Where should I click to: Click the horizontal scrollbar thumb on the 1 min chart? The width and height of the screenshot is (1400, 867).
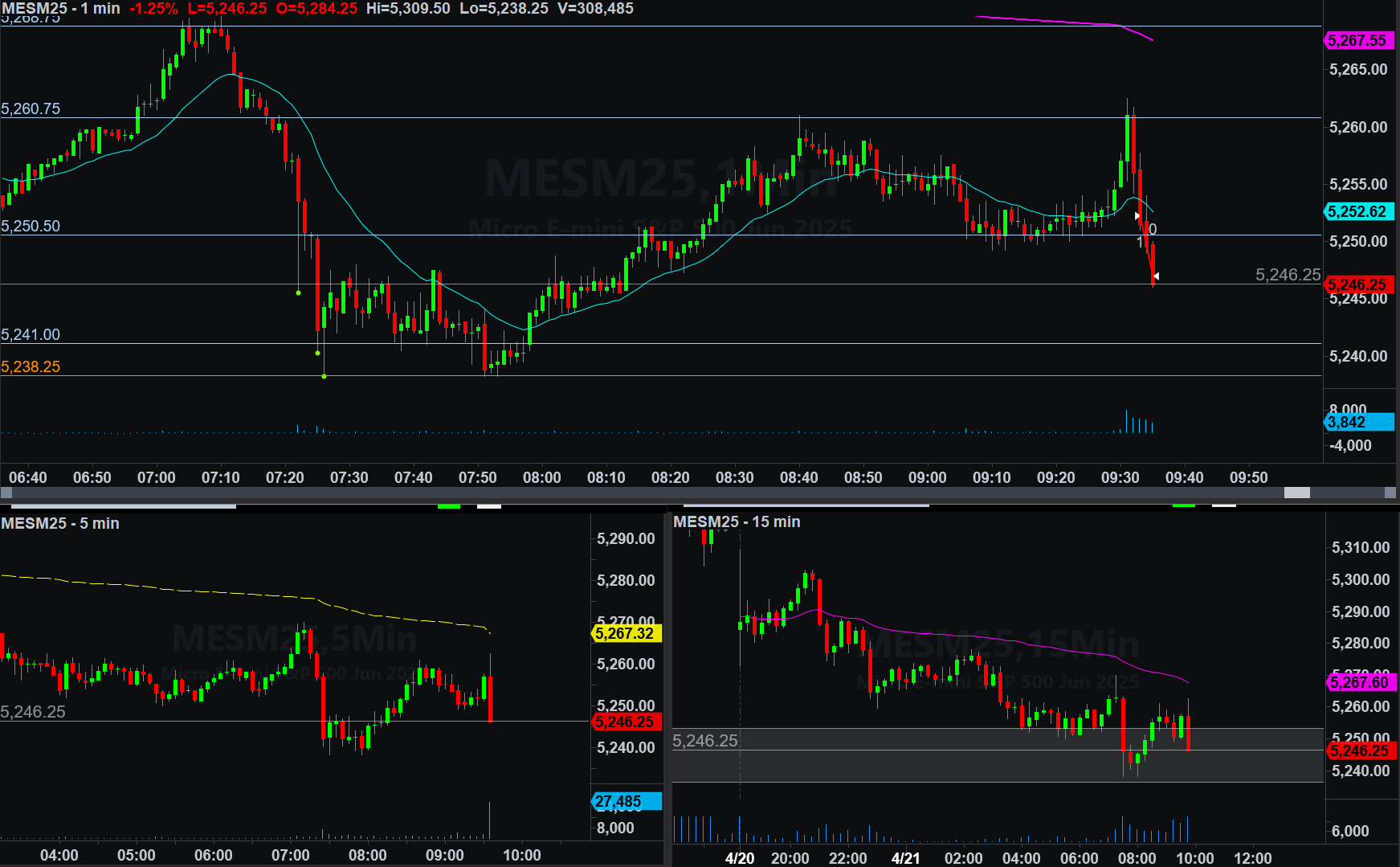[x=1296, y=493]
